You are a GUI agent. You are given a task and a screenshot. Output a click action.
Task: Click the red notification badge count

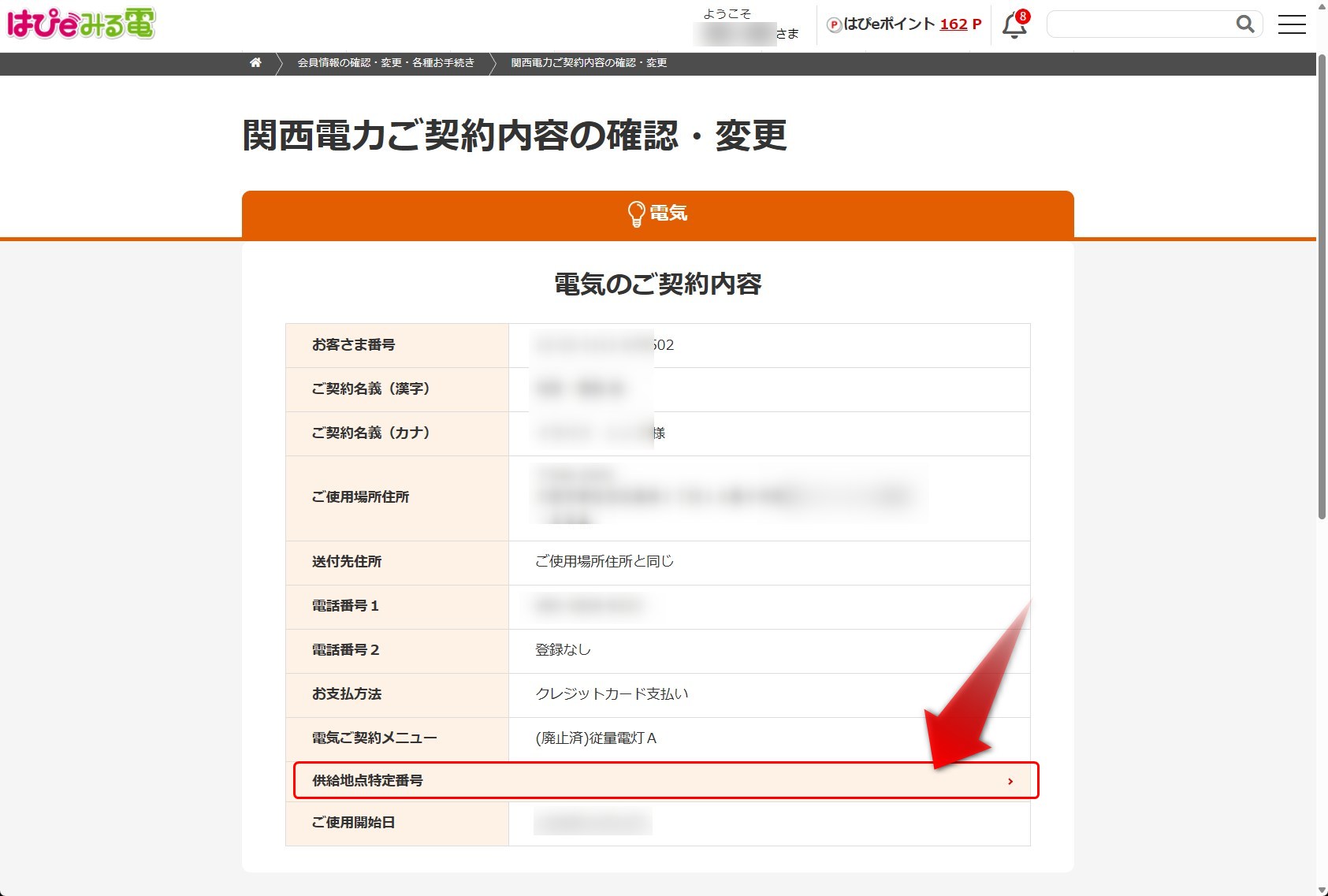(1023, 17)
